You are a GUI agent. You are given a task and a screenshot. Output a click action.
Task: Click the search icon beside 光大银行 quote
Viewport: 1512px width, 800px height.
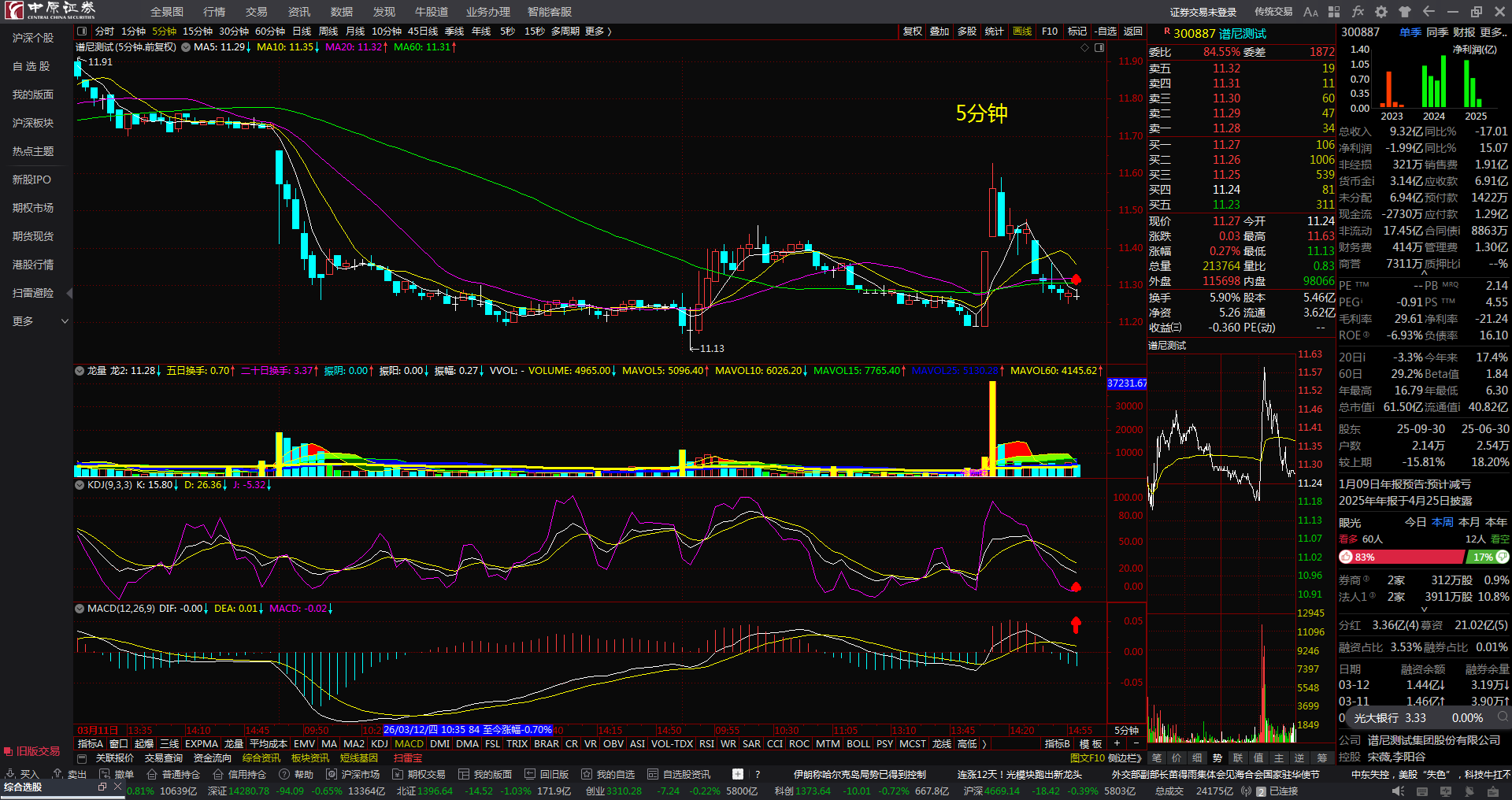pos(1503,717)
